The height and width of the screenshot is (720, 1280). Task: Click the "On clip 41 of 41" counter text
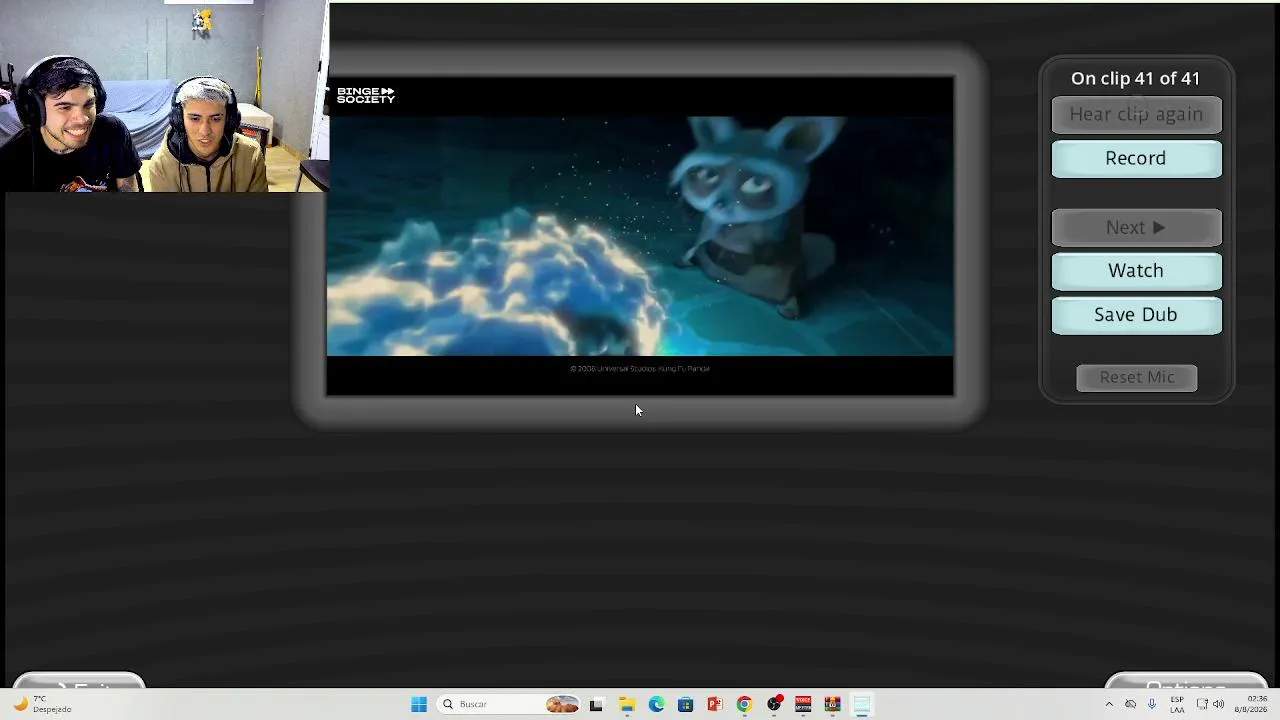[x=1135, y=78]
